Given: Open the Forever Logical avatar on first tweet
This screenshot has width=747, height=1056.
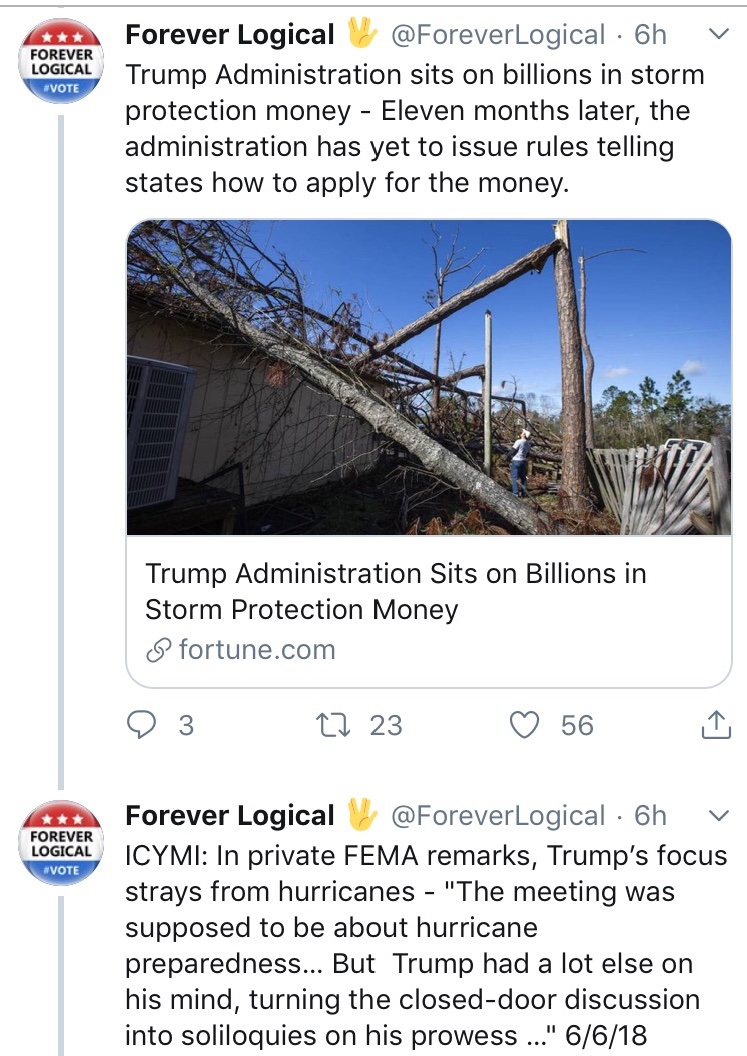Looking at the screenshot, I should (61, 59).
